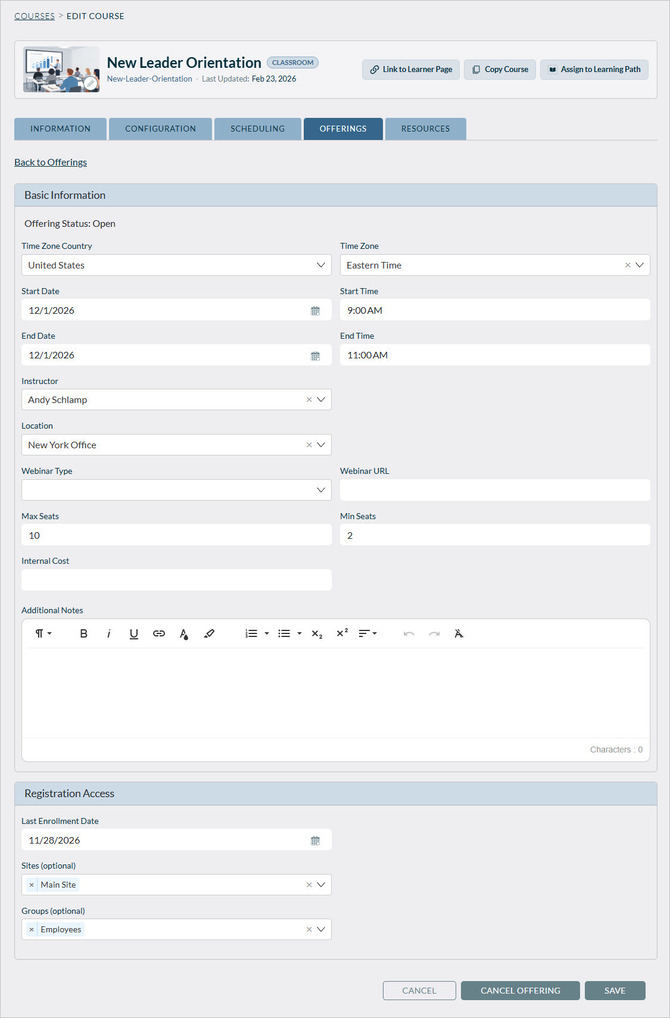The image size is (670, 1018).
Task: Switch to the Scheduling tab
Action: (x=258, y=129)
